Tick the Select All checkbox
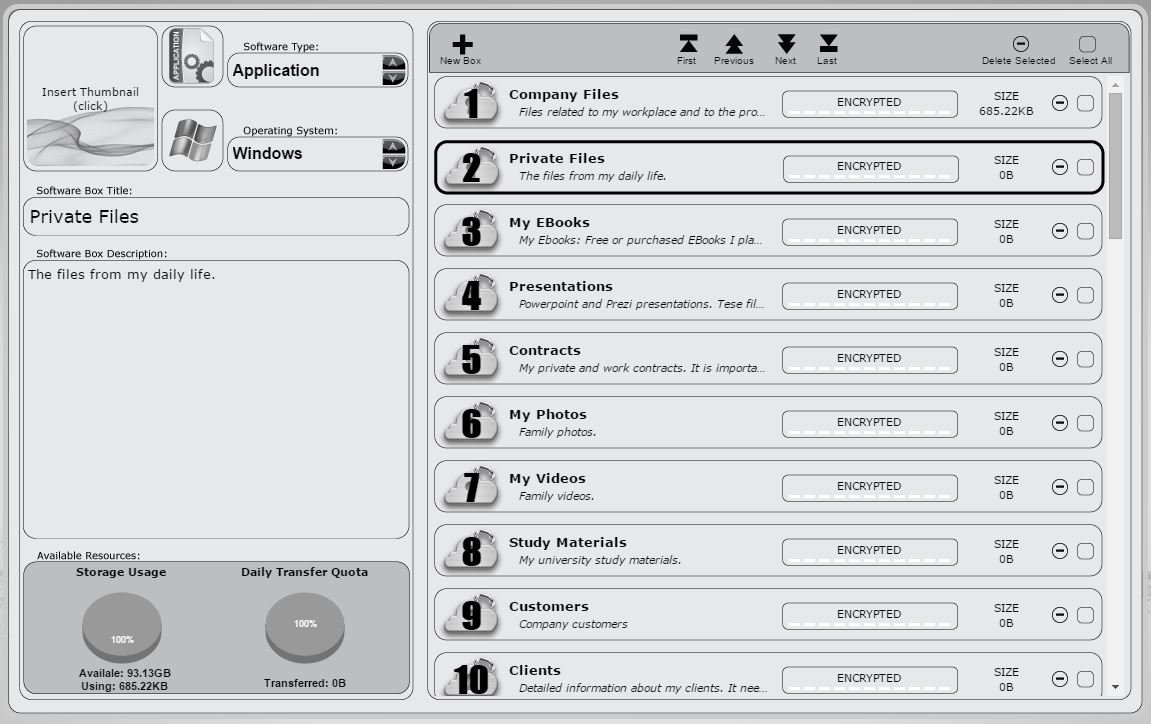Viewport: 1151px width, 724px height. pos(1087,44)
